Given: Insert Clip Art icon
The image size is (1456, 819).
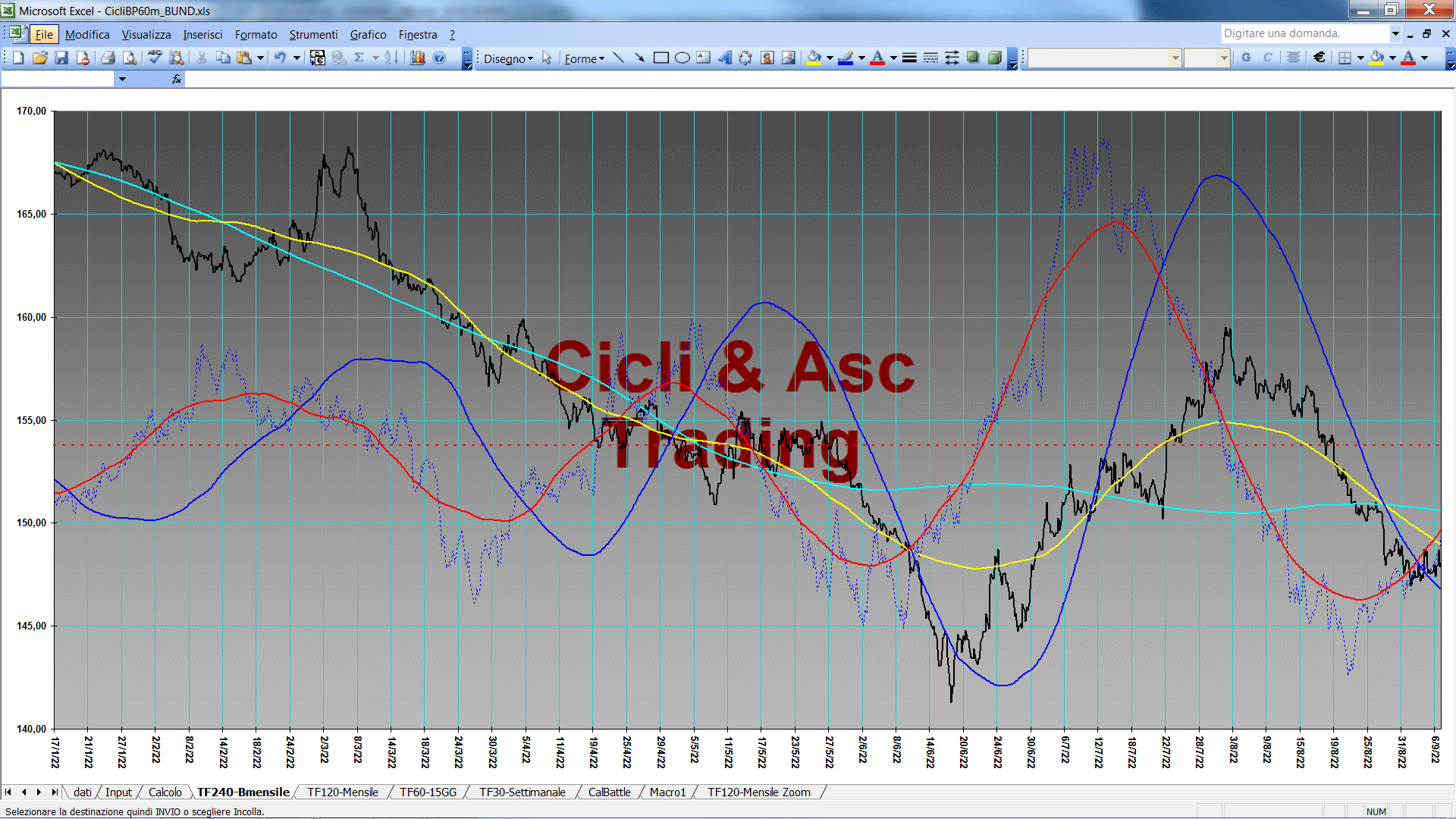Looking at the screenshot, I should pos(767,58).
